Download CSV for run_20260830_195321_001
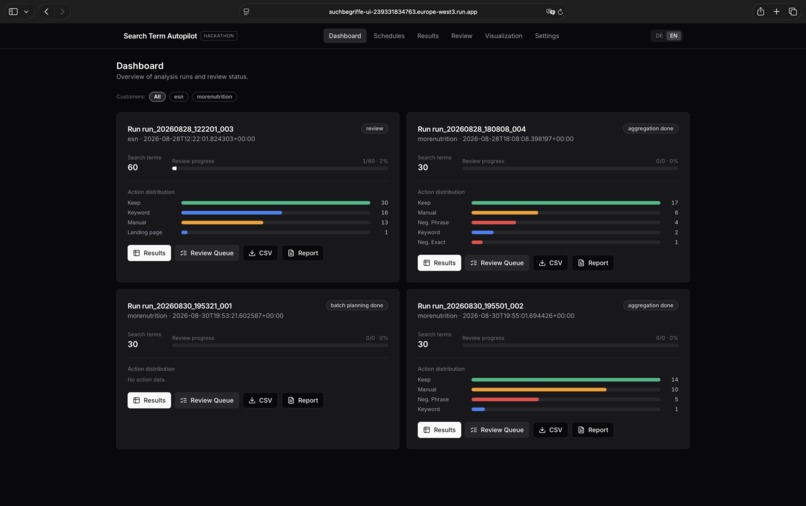806x506 pixels. click(260, 400)
